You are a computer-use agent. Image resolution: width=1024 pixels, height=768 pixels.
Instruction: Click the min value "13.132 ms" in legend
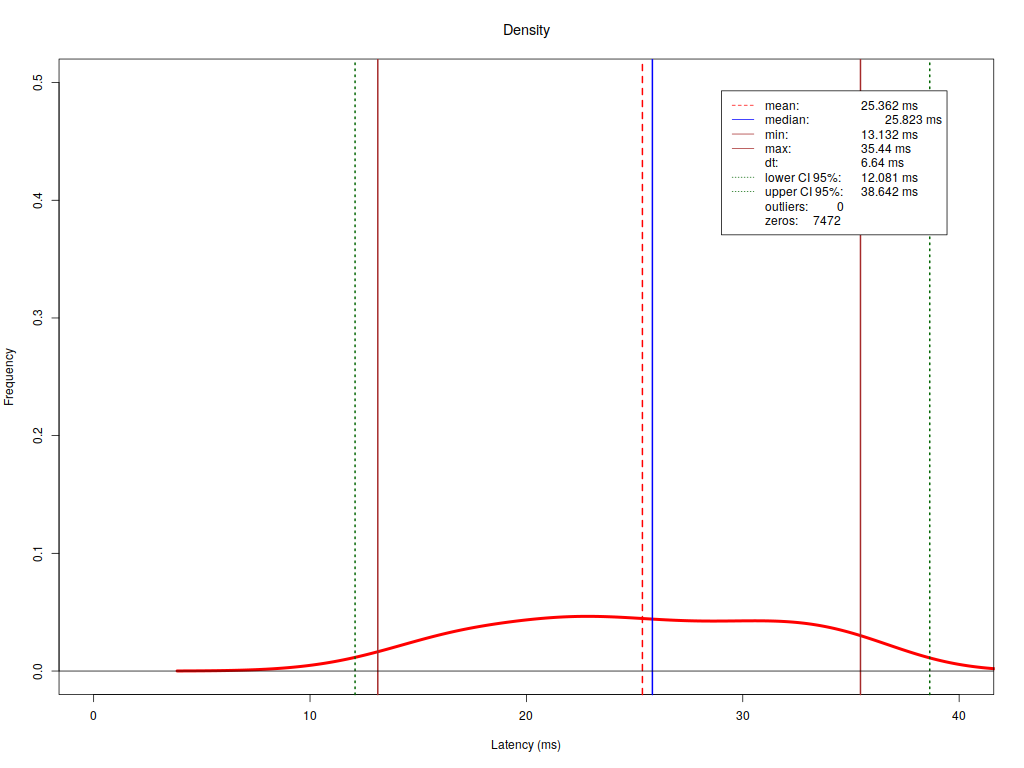click(x=889, y=135)
